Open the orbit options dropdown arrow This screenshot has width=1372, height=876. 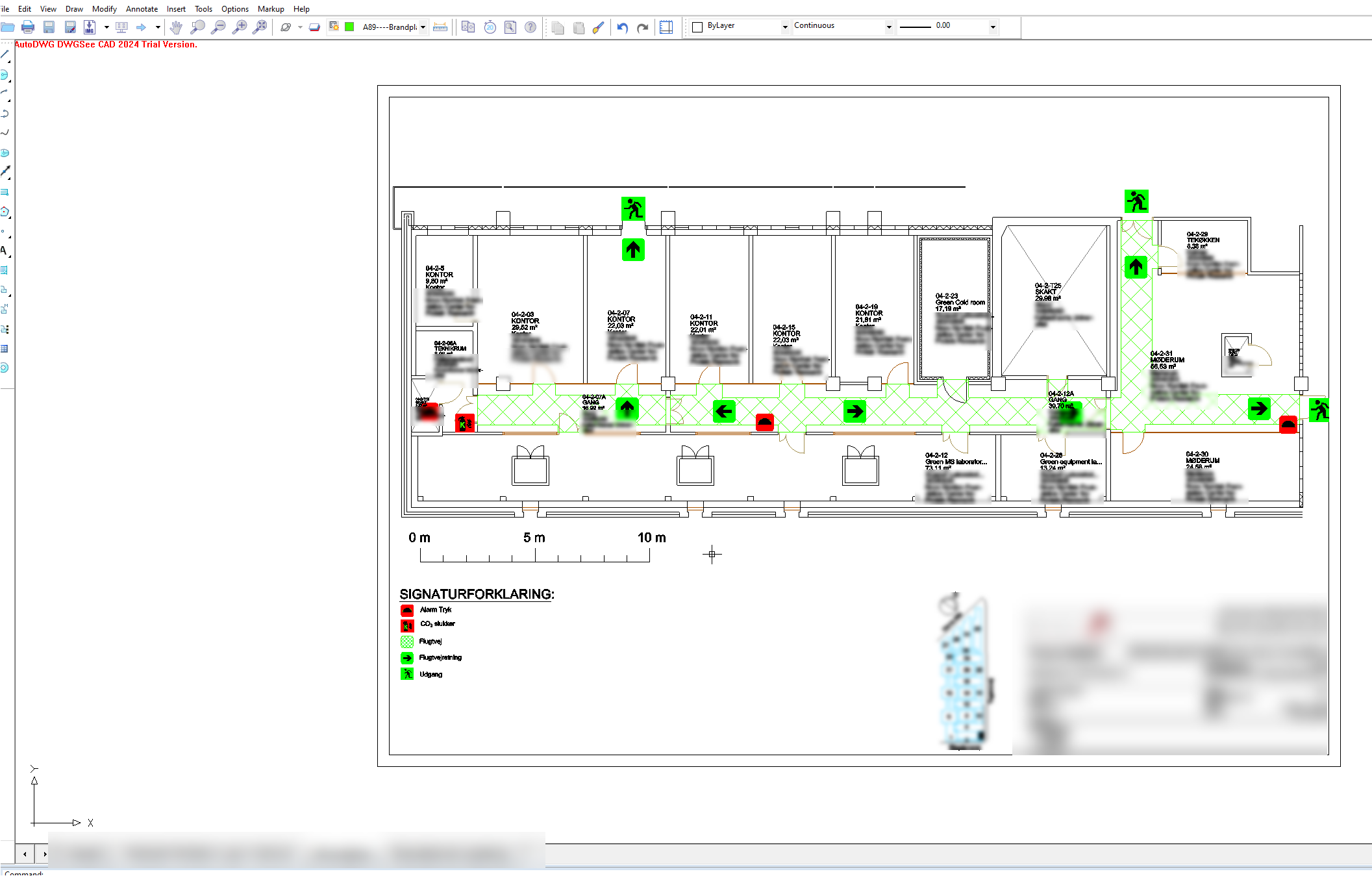click(x=300, y=27)
